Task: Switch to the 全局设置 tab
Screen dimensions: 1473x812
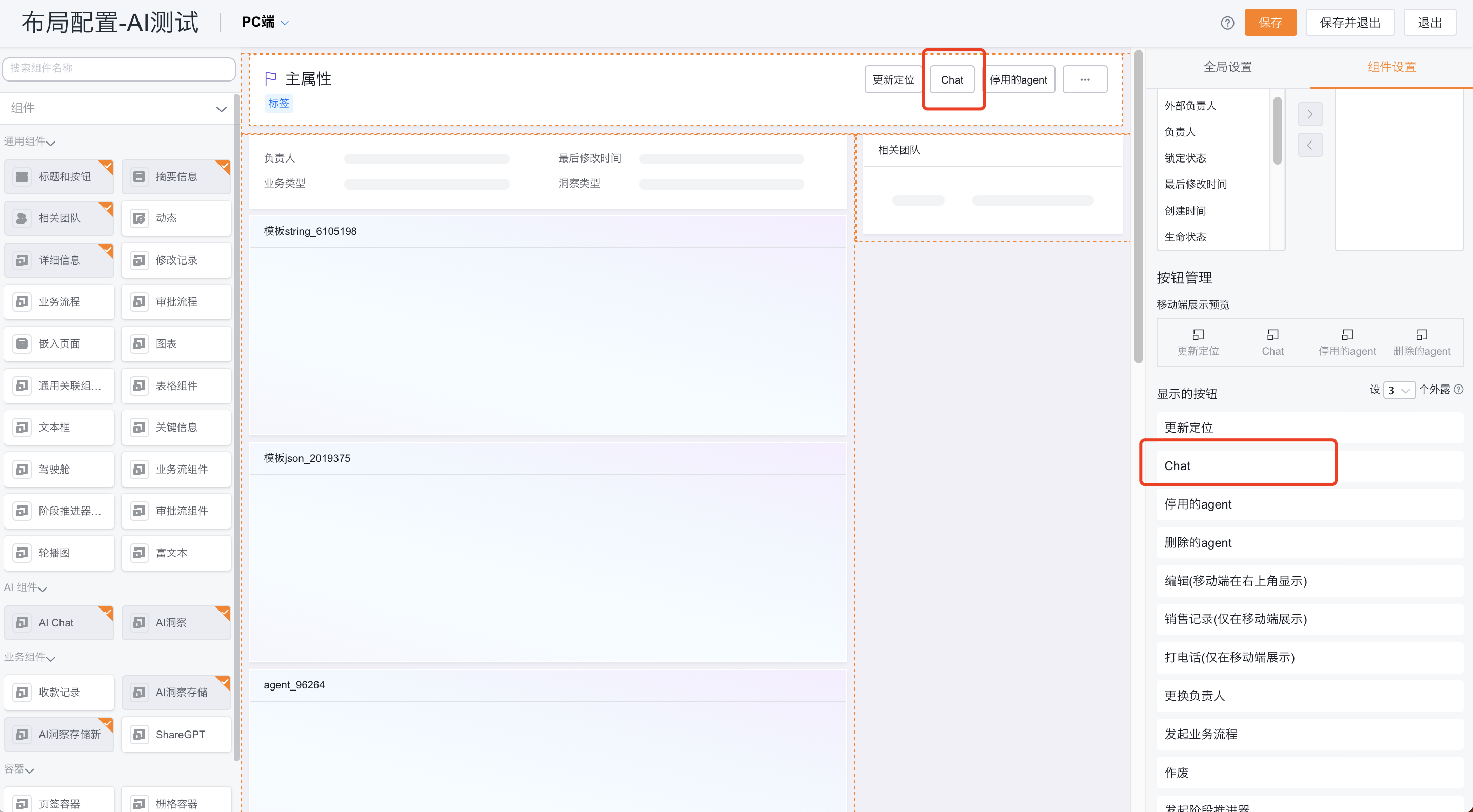Action: [1228, 67]
